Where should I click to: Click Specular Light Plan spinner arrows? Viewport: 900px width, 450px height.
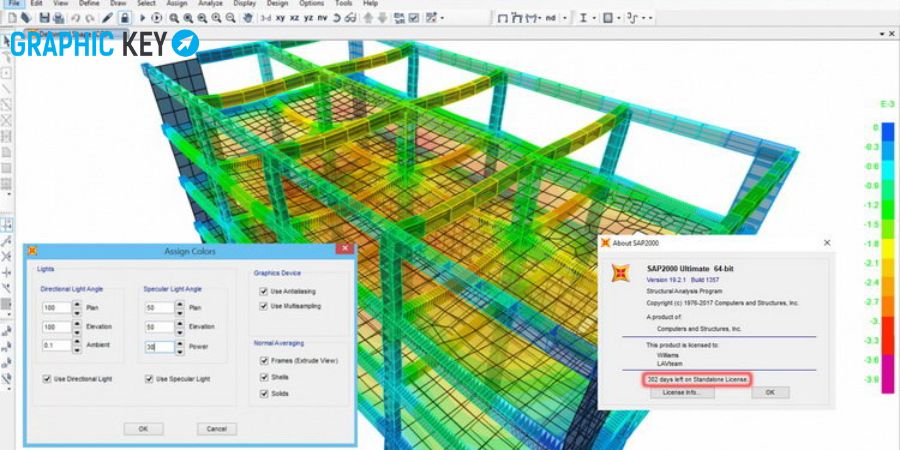click(x=180, y=308)
